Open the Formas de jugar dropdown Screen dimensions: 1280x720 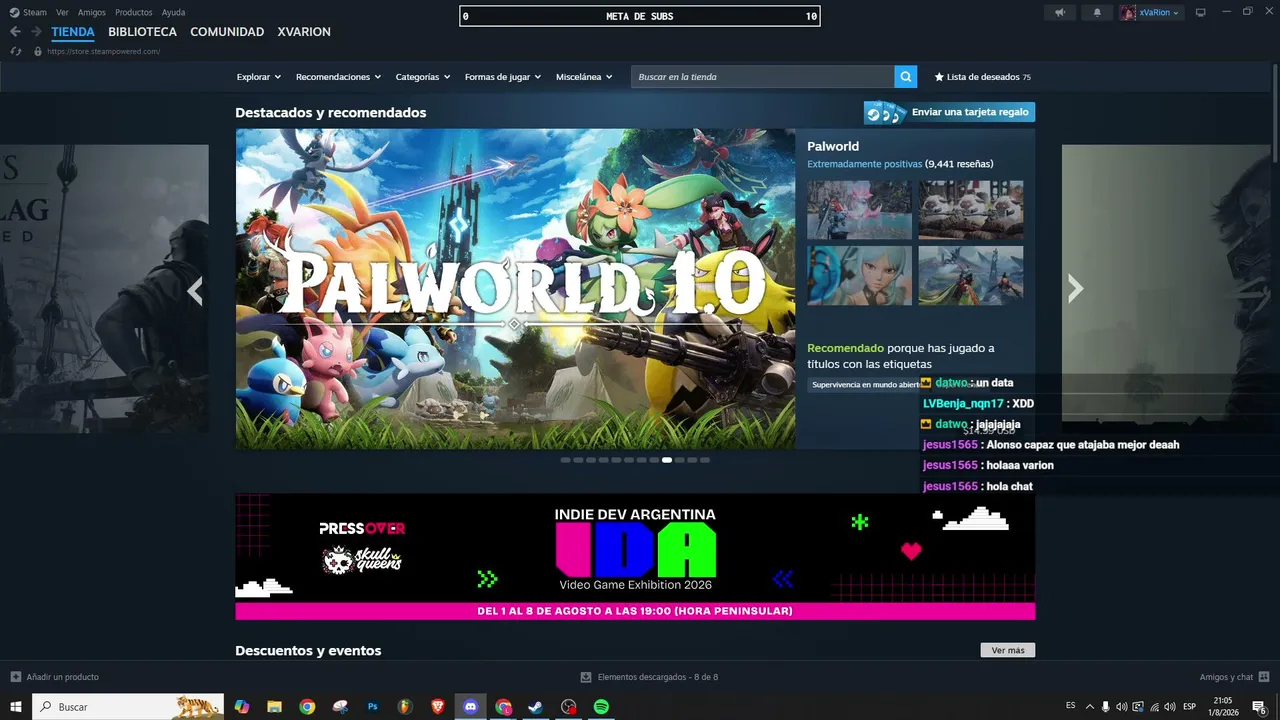tap(503, 77)
